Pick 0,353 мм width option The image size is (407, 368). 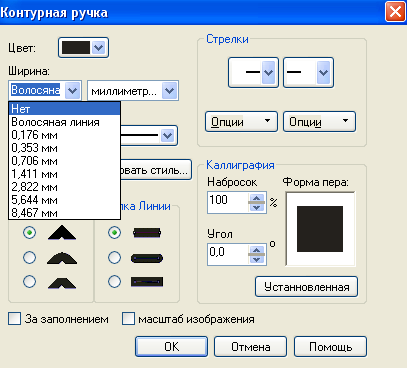click(64, 148)
